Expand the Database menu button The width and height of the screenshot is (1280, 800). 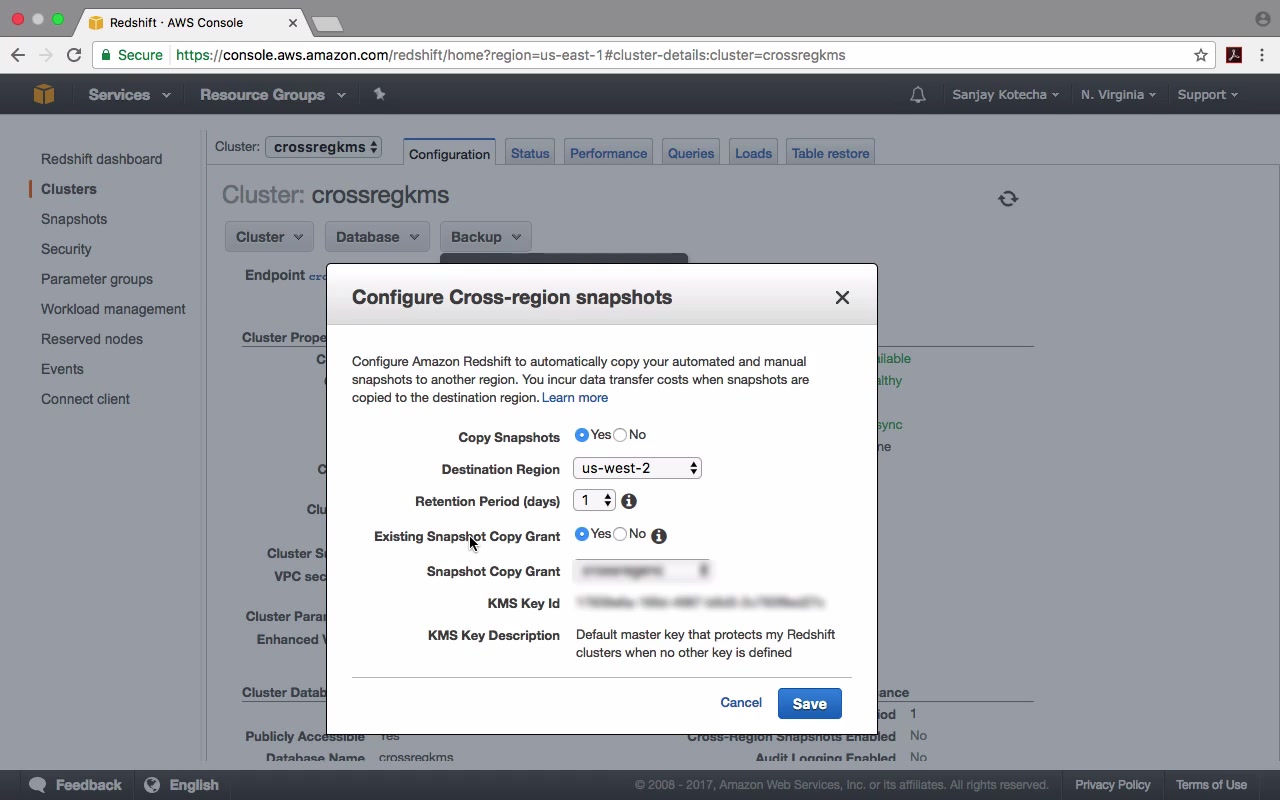(377, 237)
